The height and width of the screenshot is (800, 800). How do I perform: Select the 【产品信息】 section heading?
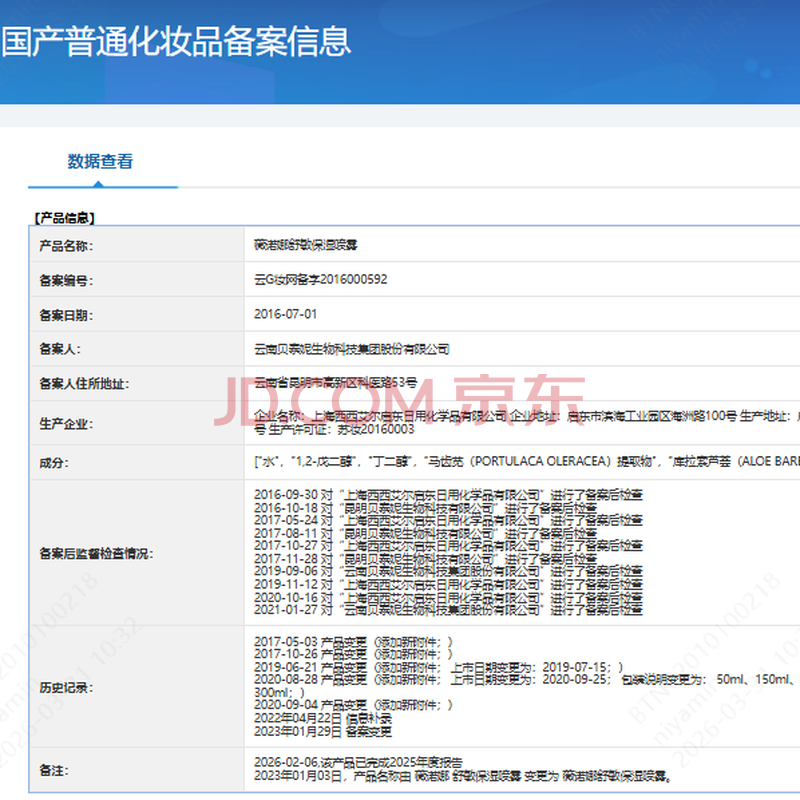(64, 217)
